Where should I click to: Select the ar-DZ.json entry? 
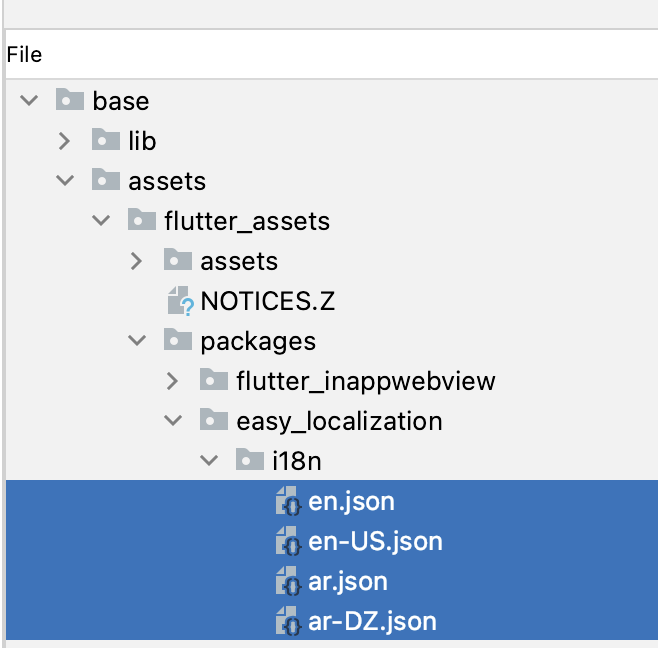pyautogui.click(x=372, y=621)
